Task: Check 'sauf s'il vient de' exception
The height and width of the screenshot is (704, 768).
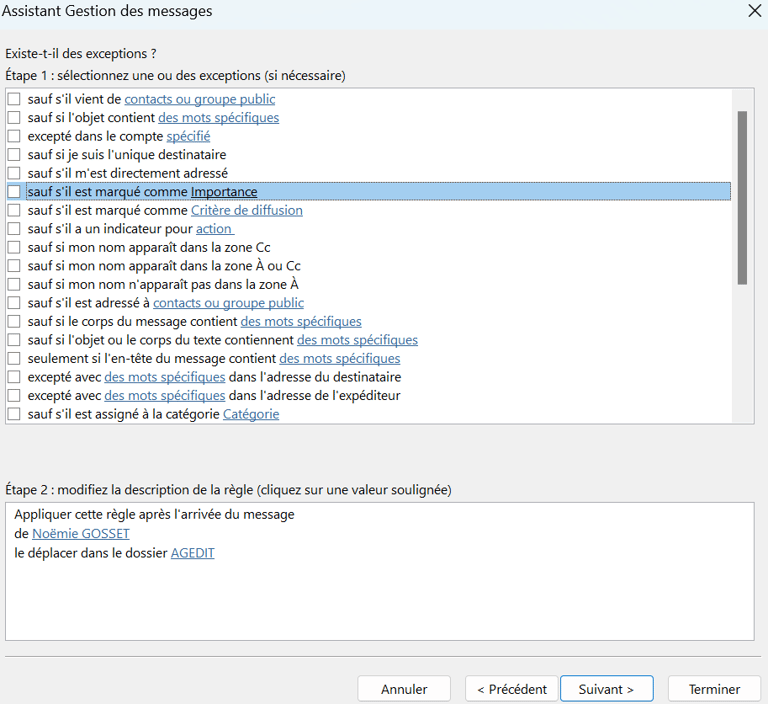Action: (14, 99)
